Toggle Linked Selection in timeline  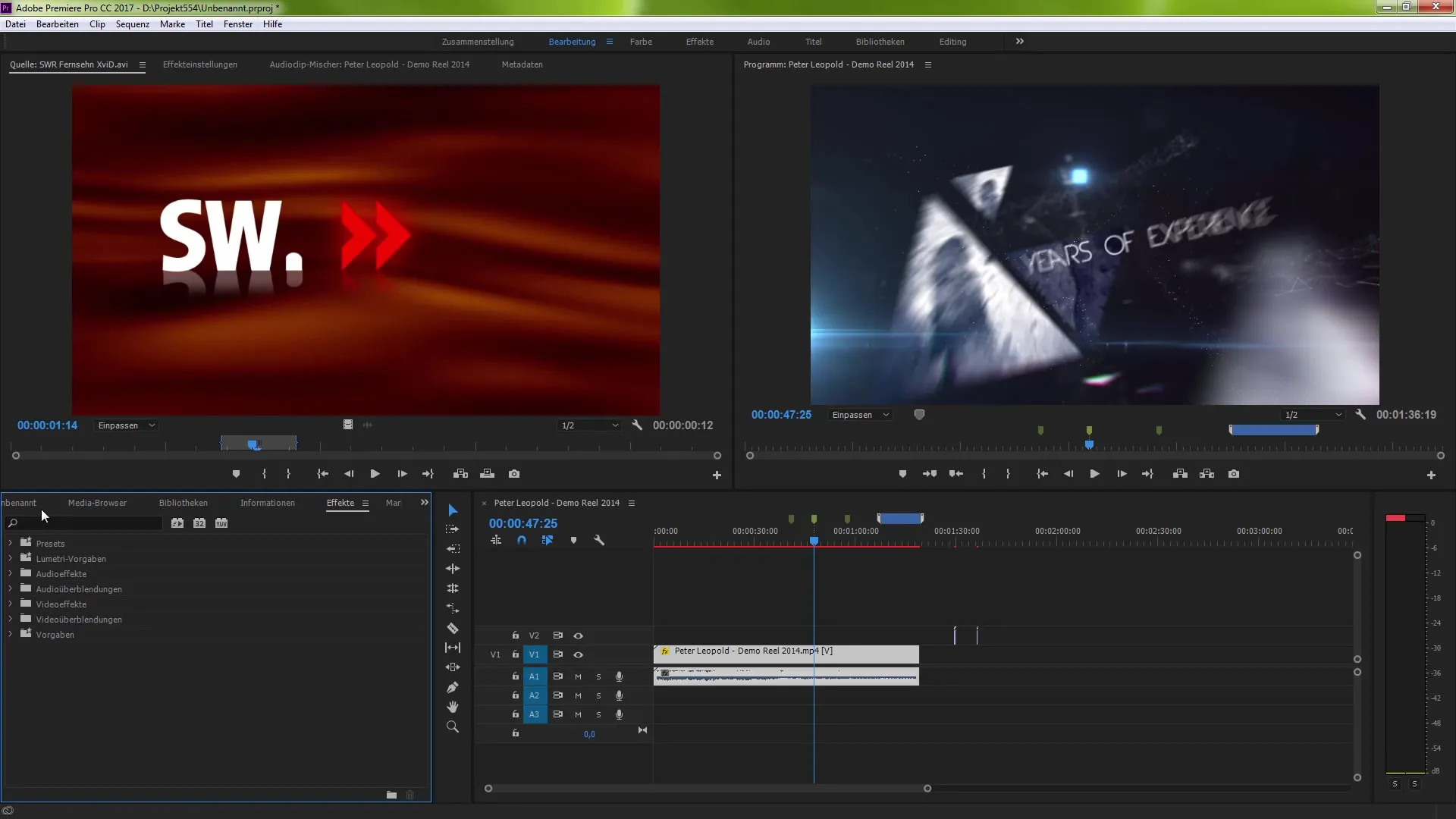tap(548, 541)
